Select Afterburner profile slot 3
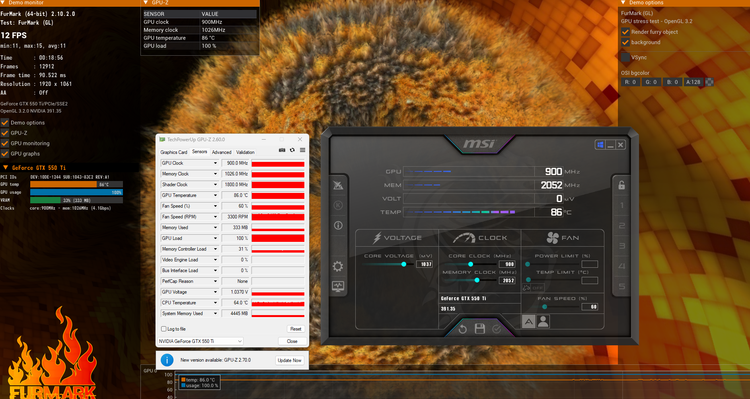 pos(621,246)
